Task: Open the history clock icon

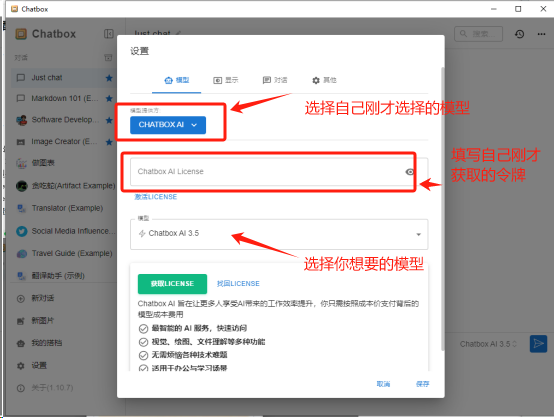Action: (519, 34)
